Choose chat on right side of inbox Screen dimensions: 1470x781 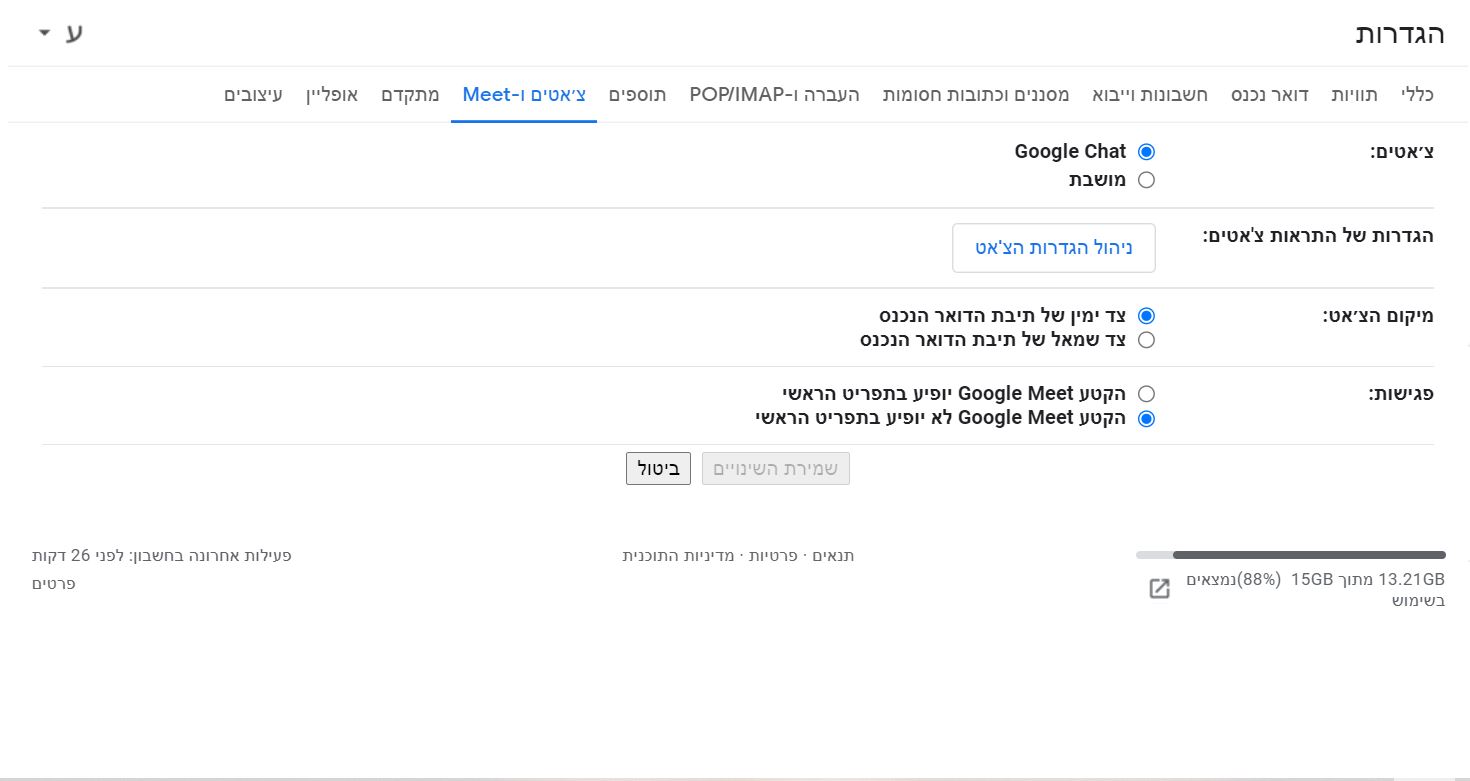pyautogui.click(x=1146, y=316)
